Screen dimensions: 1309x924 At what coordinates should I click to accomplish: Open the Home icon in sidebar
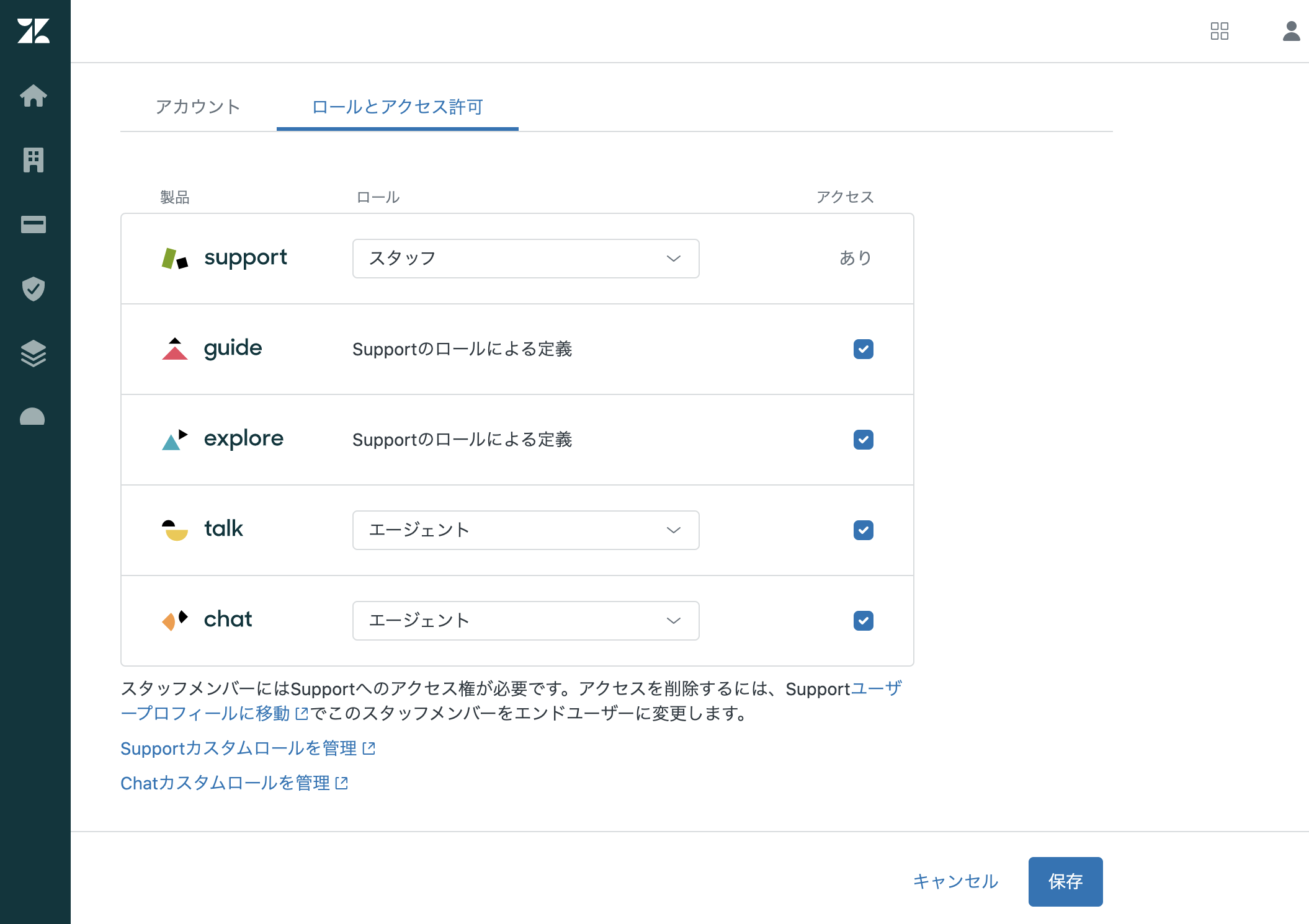(34, 96)
